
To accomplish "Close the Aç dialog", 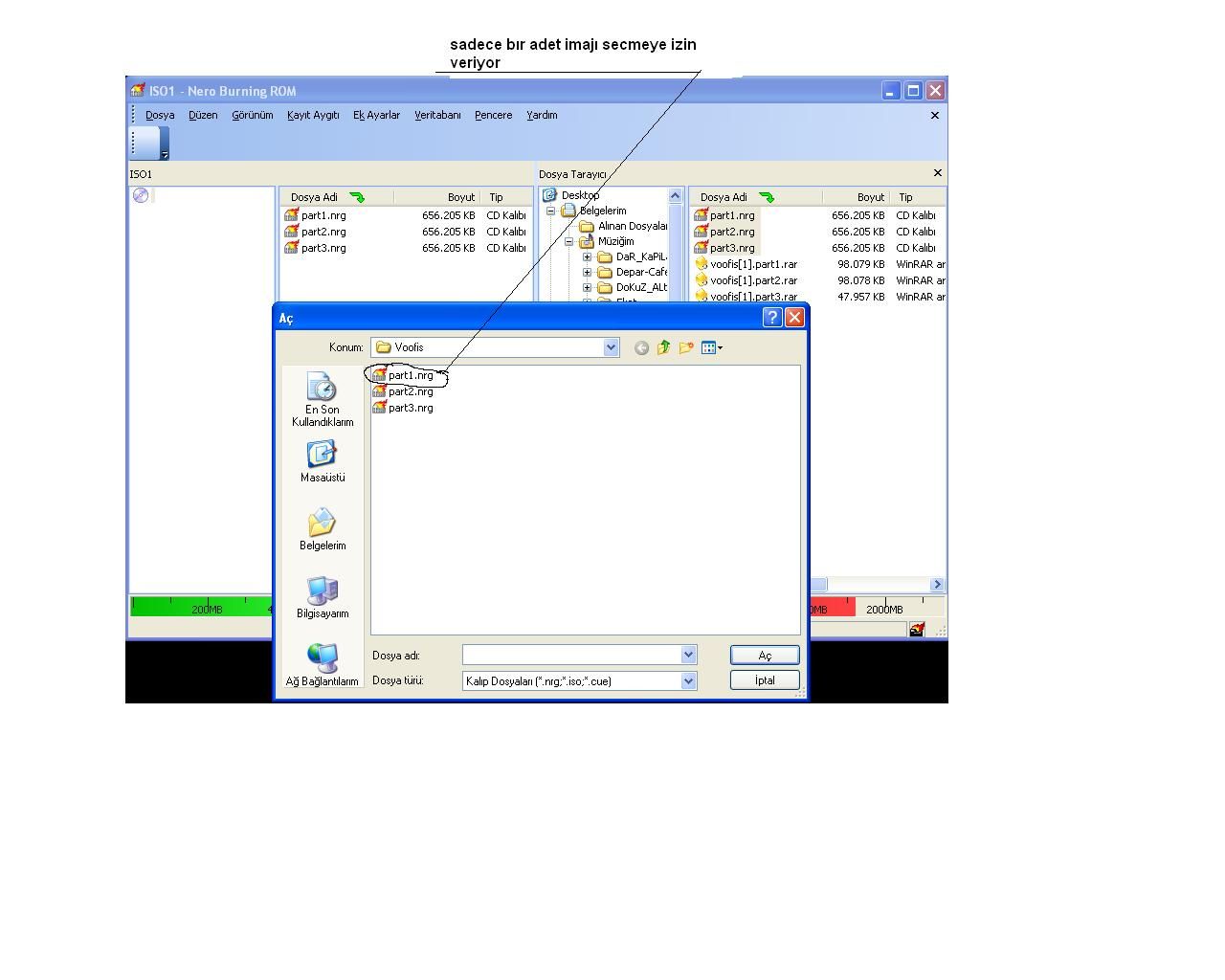I will click(794, 318).
